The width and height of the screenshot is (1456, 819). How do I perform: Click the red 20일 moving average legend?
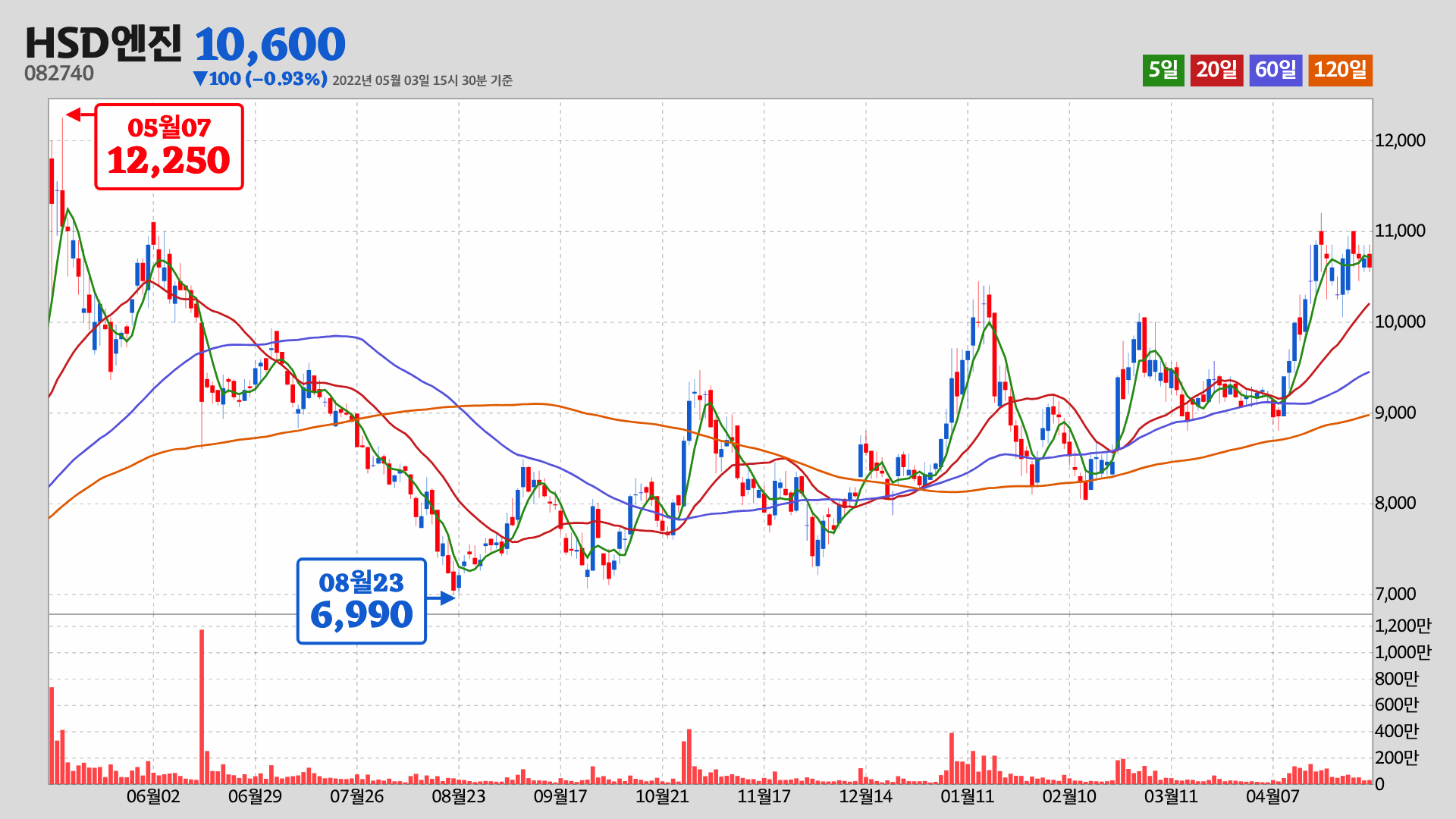click(1216, 70)
